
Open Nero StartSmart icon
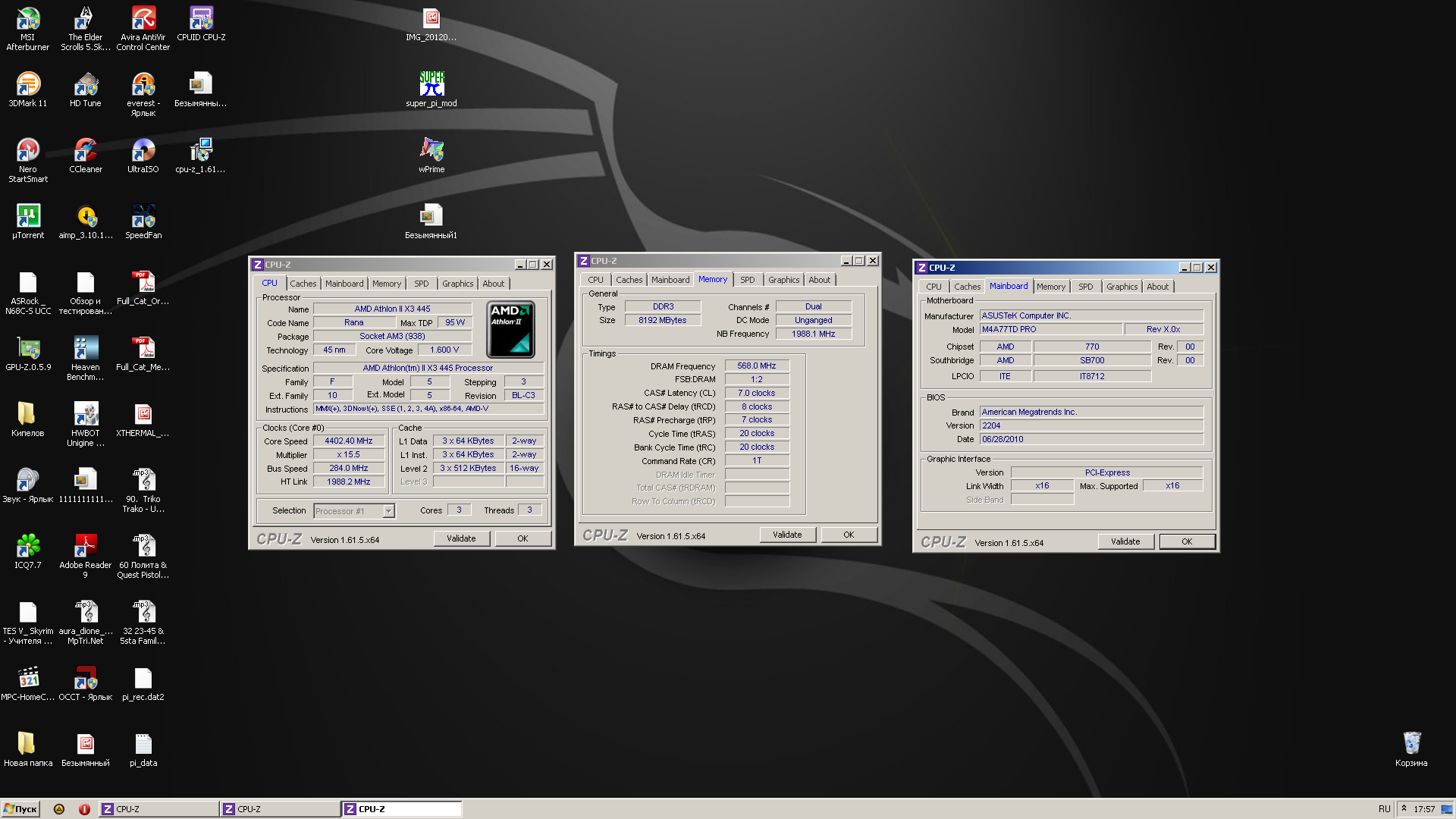[x=28, y=160]
